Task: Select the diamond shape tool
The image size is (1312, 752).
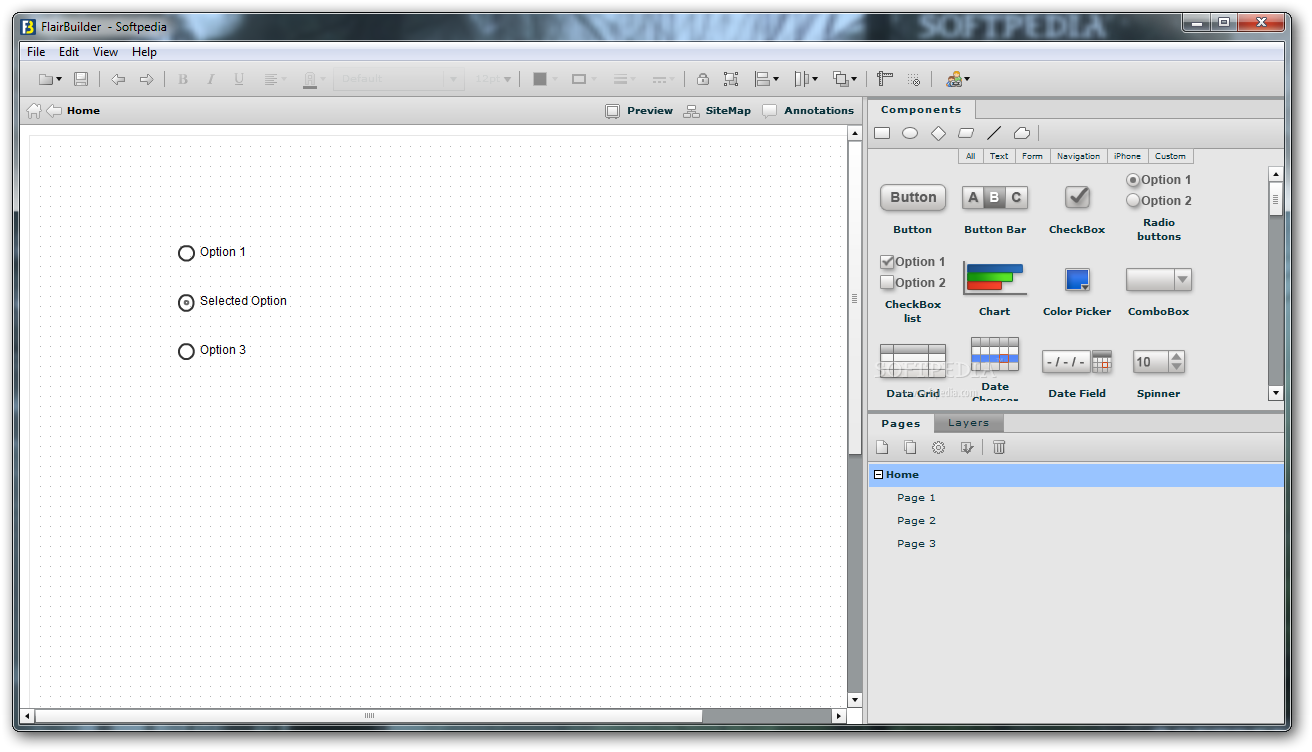Action: coord(938,133)
